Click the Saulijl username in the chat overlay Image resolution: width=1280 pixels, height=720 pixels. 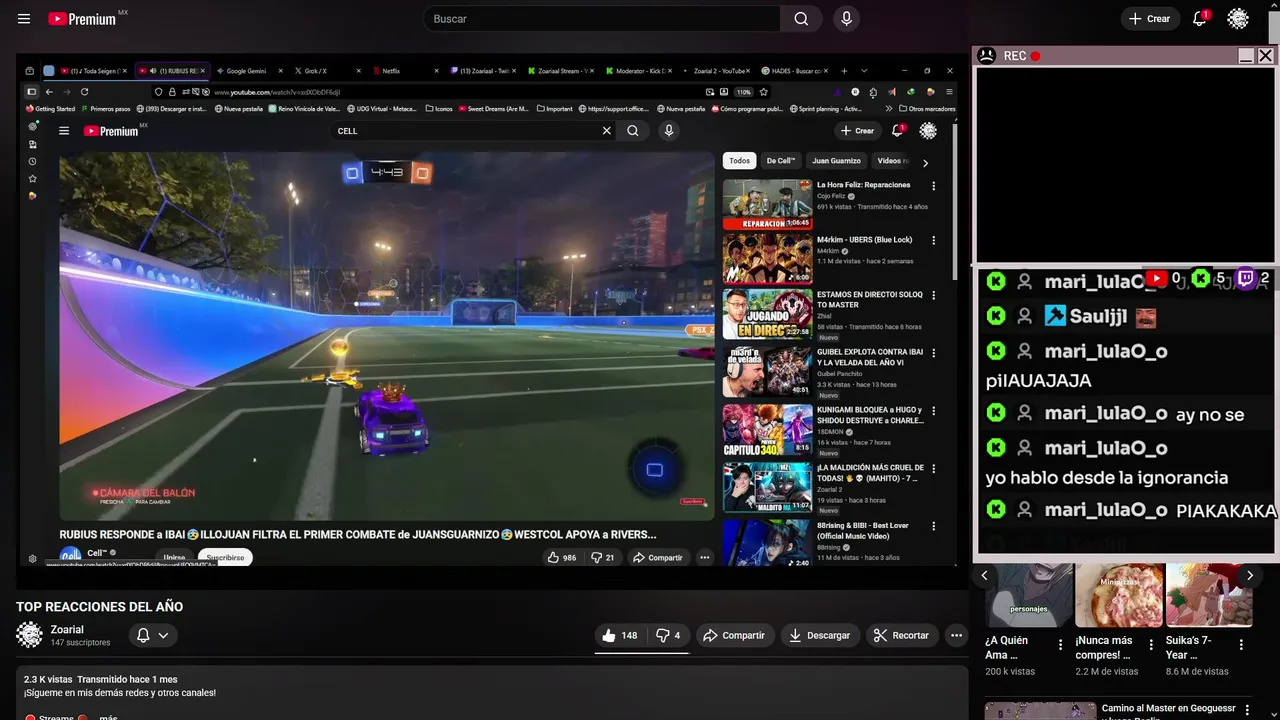coord(1098,316)
